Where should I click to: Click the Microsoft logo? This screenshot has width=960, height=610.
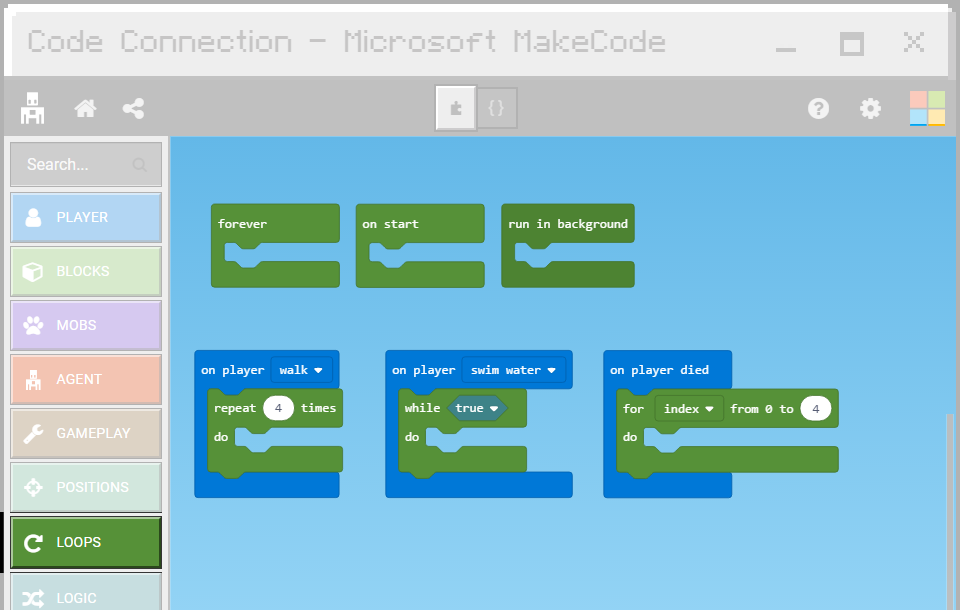(x=927, y=108)
